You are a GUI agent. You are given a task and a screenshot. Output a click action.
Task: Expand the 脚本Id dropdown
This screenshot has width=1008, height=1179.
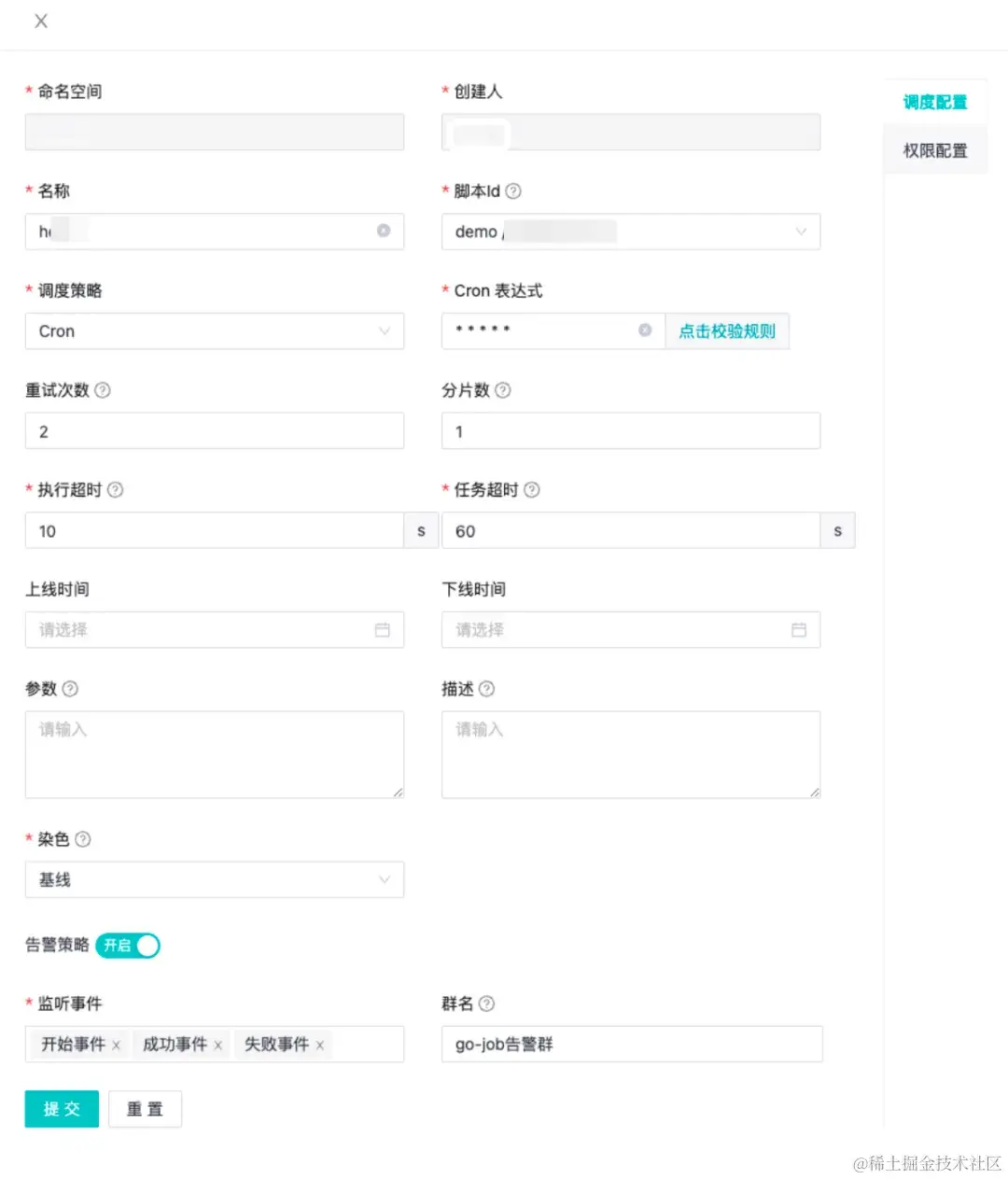(631, 232)
